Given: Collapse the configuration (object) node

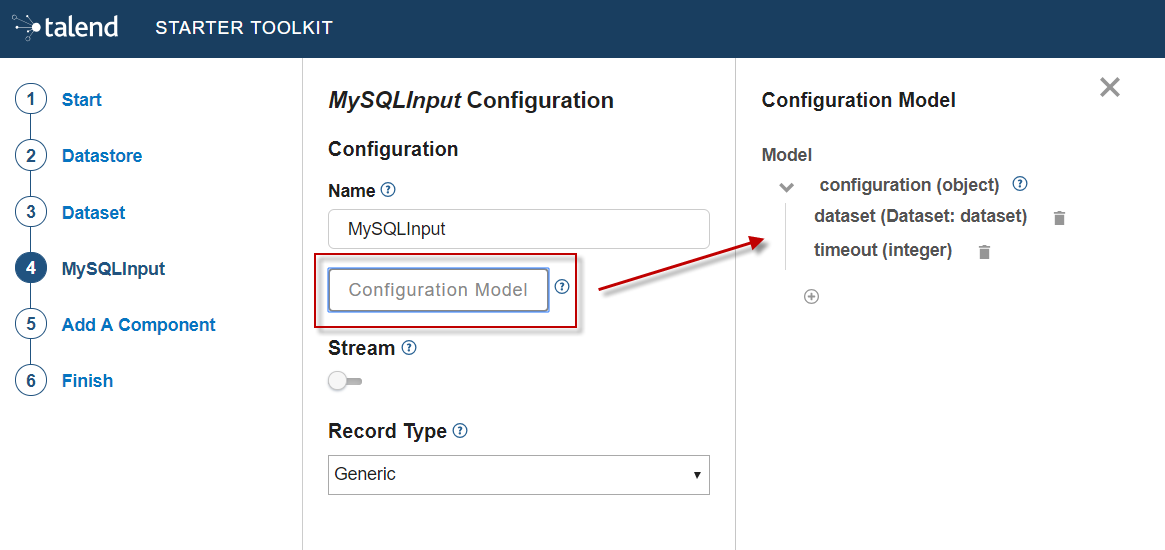Looking at the screenshot, I should point(787,187).
